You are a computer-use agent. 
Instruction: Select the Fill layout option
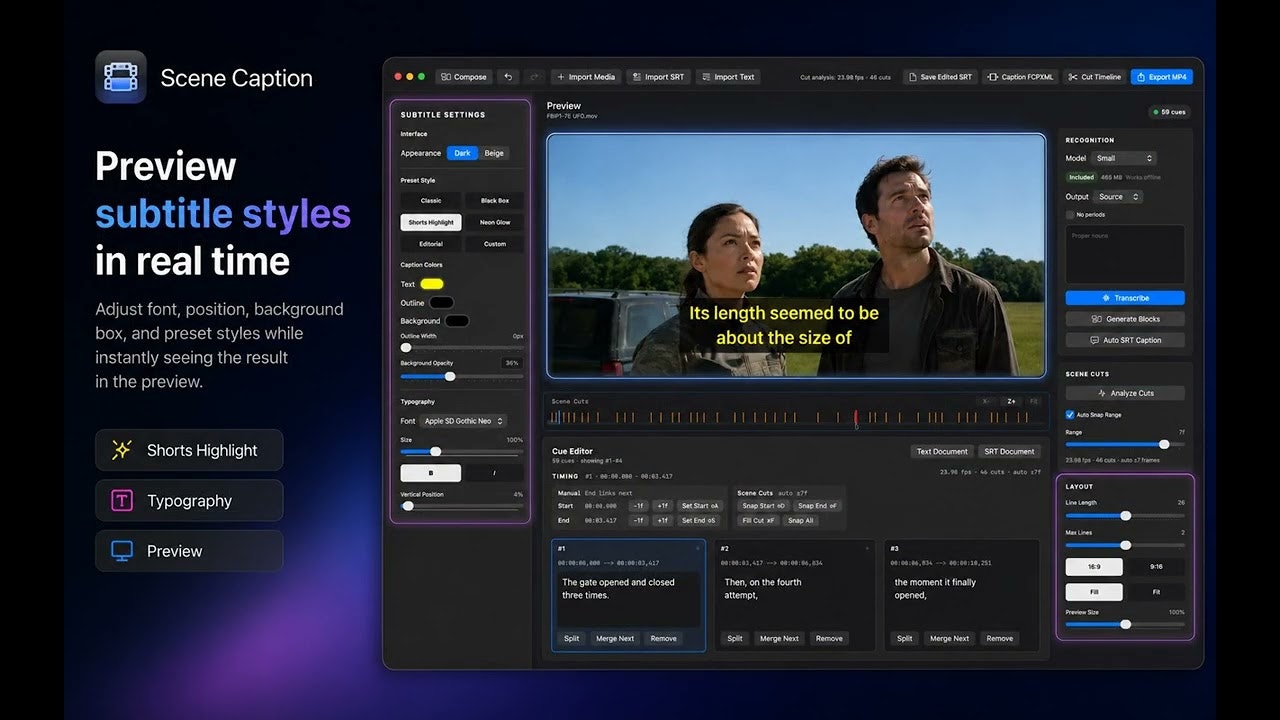click(x=1094, y=592)
